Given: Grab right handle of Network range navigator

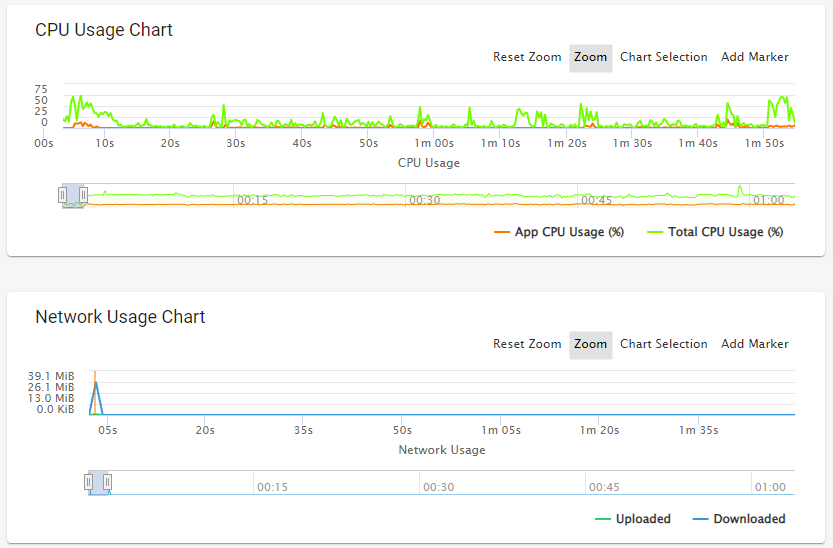Looking at the screenshot, I should tap(107, 482).
